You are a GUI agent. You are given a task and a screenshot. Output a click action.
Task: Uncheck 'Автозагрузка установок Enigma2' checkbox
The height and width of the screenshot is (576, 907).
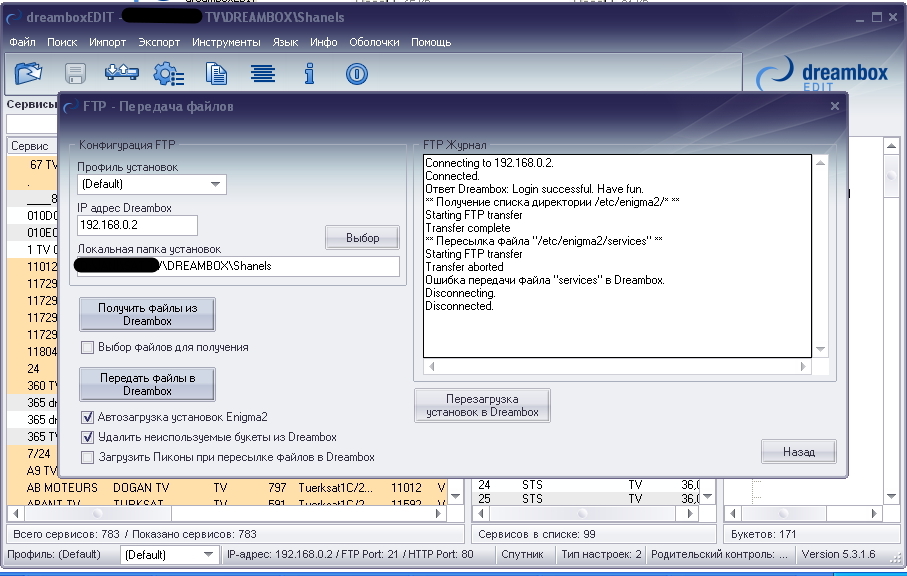[88, 417]
